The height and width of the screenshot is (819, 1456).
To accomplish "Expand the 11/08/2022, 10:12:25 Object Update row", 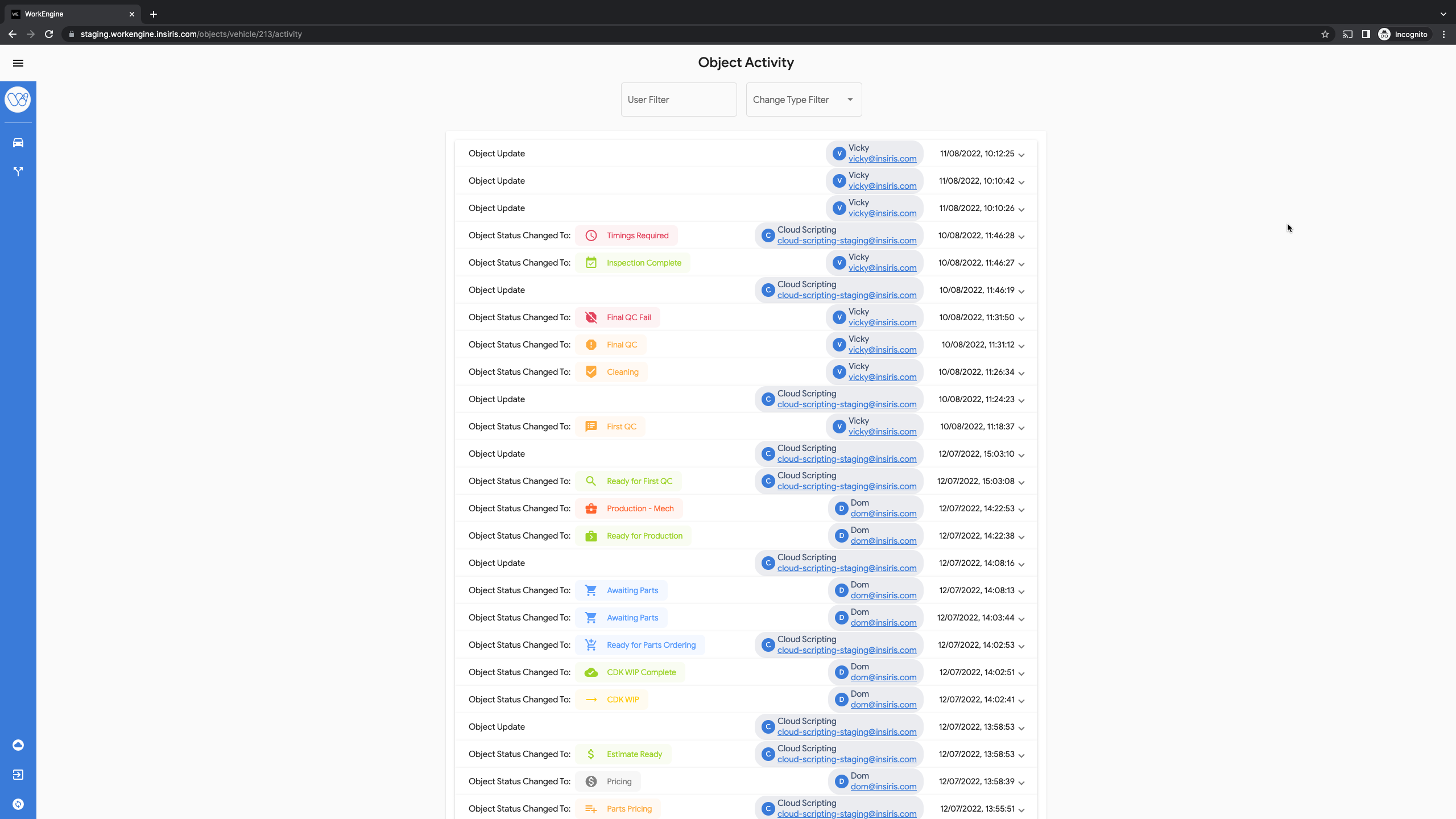I will pyautogui.click(x=1021, y=155).
